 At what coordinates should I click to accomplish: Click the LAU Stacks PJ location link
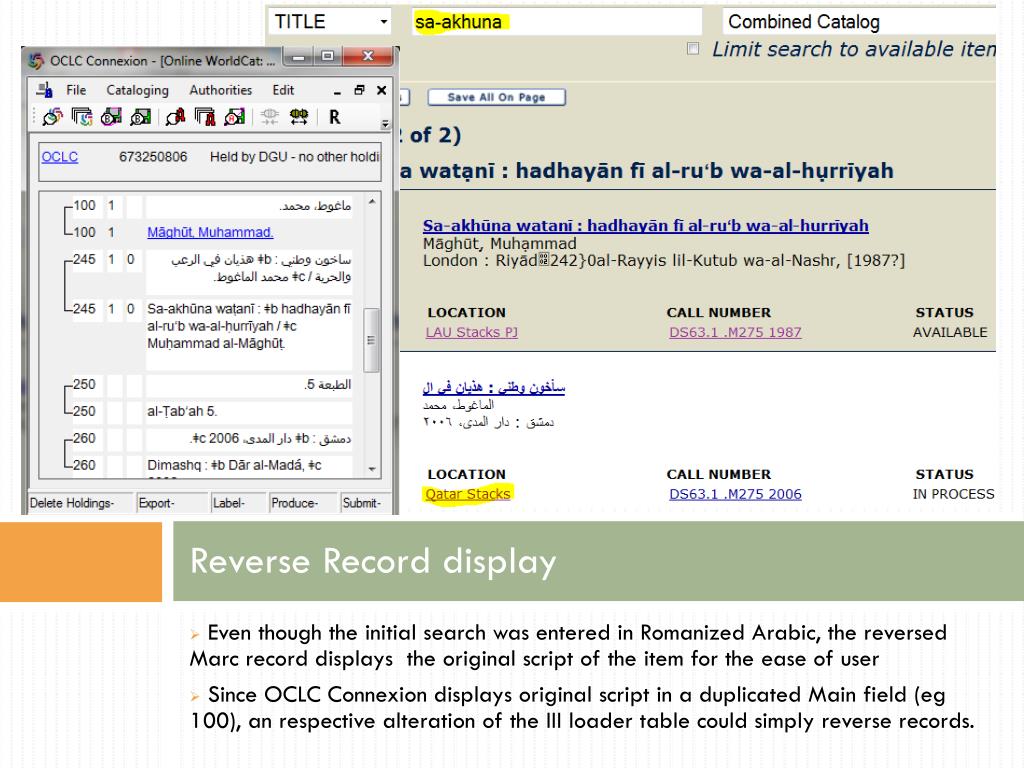coord(472,332)
